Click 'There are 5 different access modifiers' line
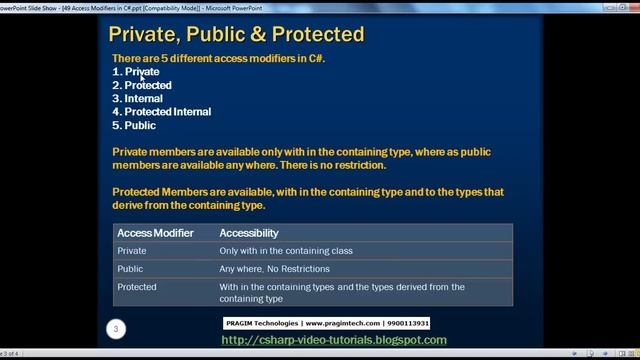 pos(218,58)
